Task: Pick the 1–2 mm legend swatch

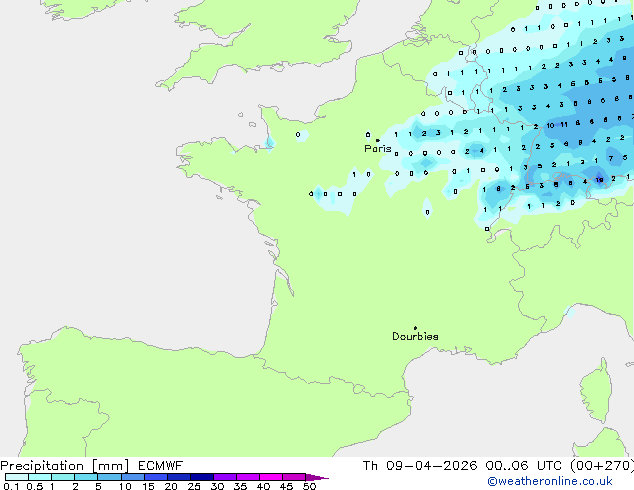Action: click(x=63, y=477)
